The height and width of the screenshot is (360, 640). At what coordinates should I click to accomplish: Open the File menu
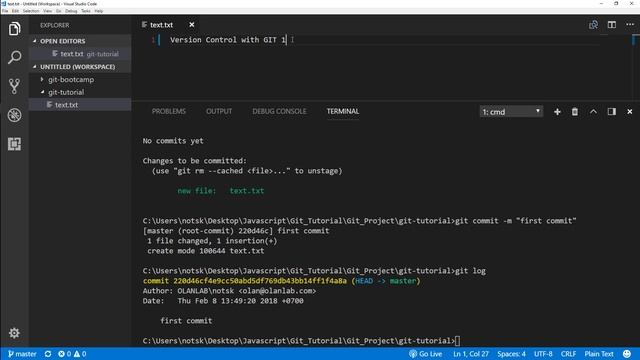point(5,11)
